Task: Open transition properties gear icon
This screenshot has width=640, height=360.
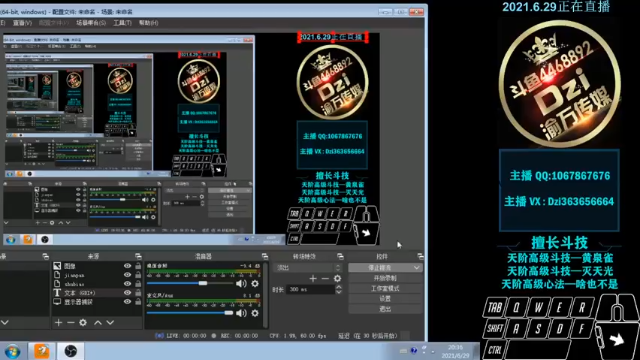Action: [338, 278]
